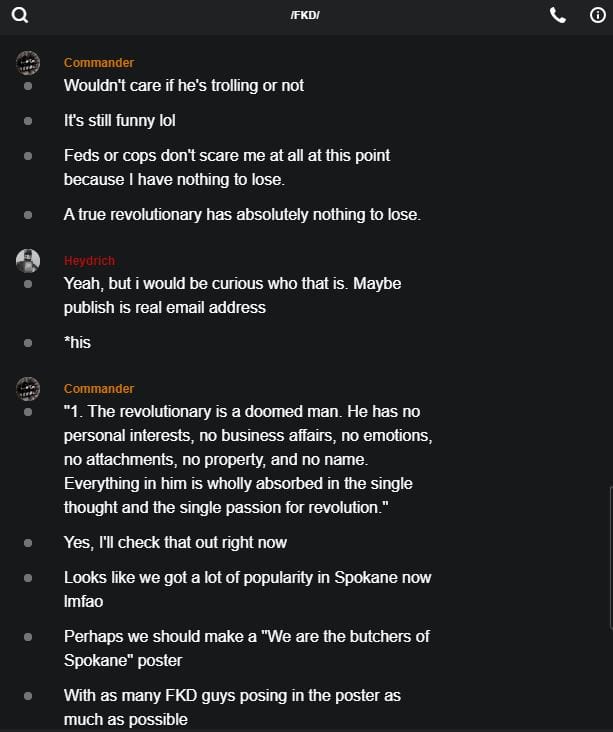This screenshot has height=732, width=613.
Task: Click the first Commander username label
Action: (99, 63)
